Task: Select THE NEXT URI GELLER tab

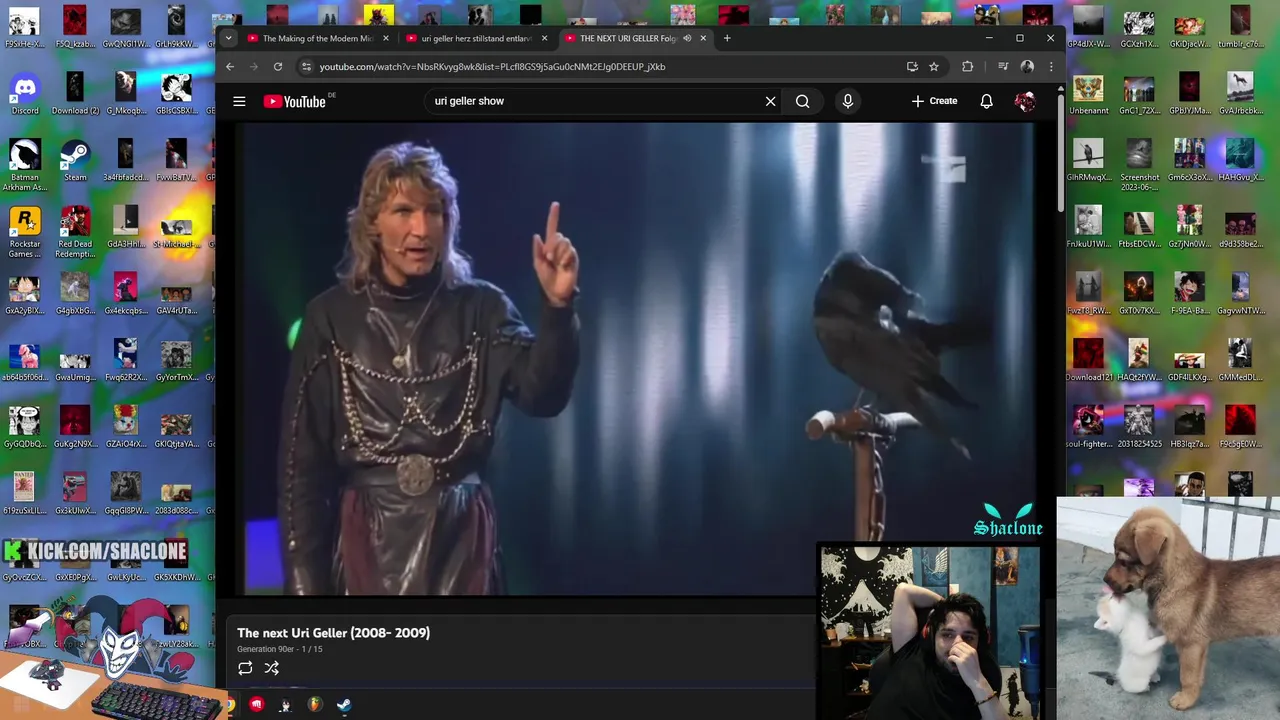Action: pos(628,38)
